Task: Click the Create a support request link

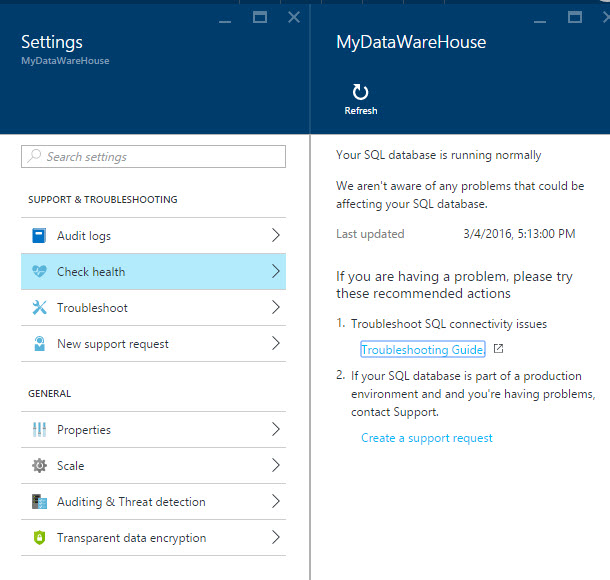Action: (x=427, y=438)
